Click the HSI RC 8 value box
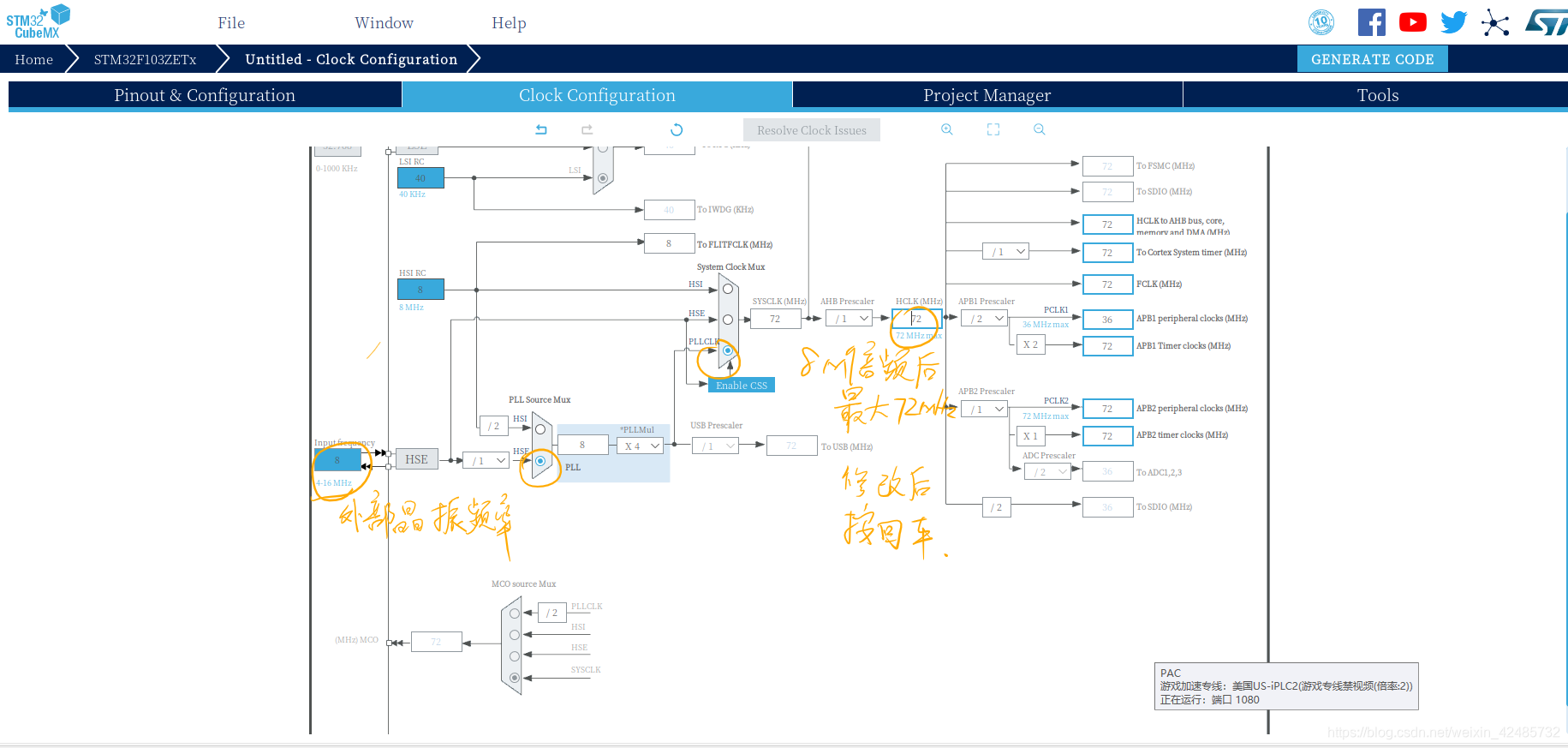 click(420, 290)
